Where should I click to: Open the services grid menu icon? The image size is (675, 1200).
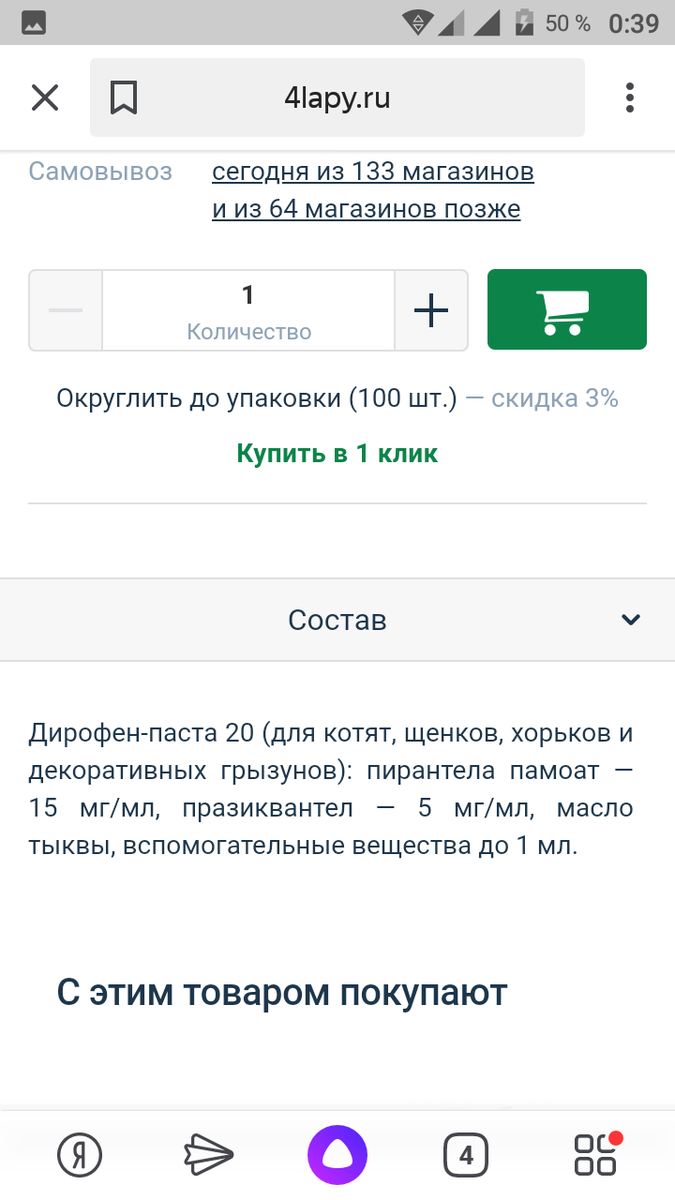[x=597, y=1157]
